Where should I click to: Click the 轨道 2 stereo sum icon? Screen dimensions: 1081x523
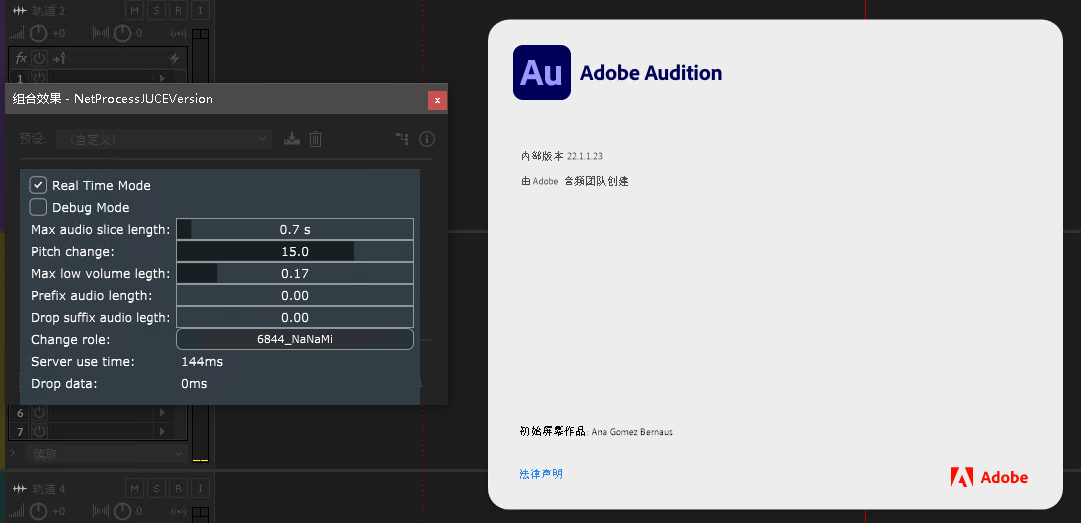click(x=178, y=33)
